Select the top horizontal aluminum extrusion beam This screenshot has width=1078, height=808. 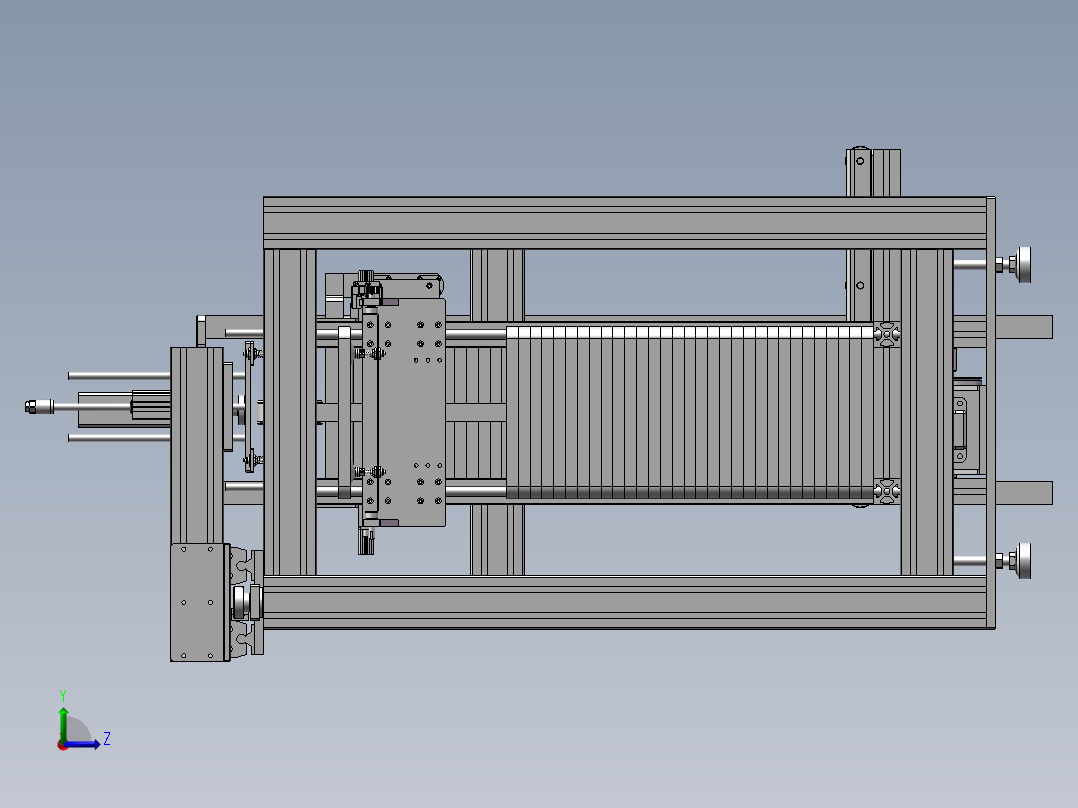[625, 223]
